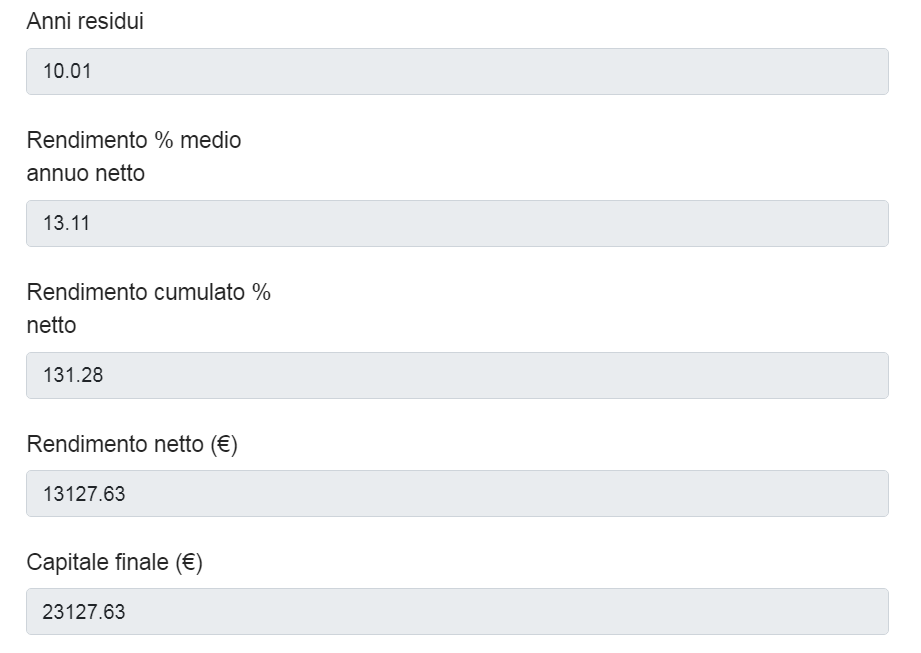Select the Rendimento cumulato % netto field
The height and width of the screenshot is (653, 921).
457,375
